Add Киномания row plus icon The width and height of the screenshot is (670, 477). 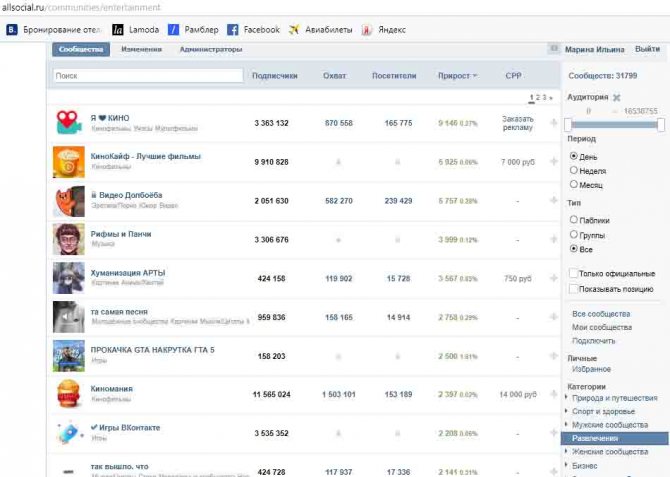coord(553,394)
